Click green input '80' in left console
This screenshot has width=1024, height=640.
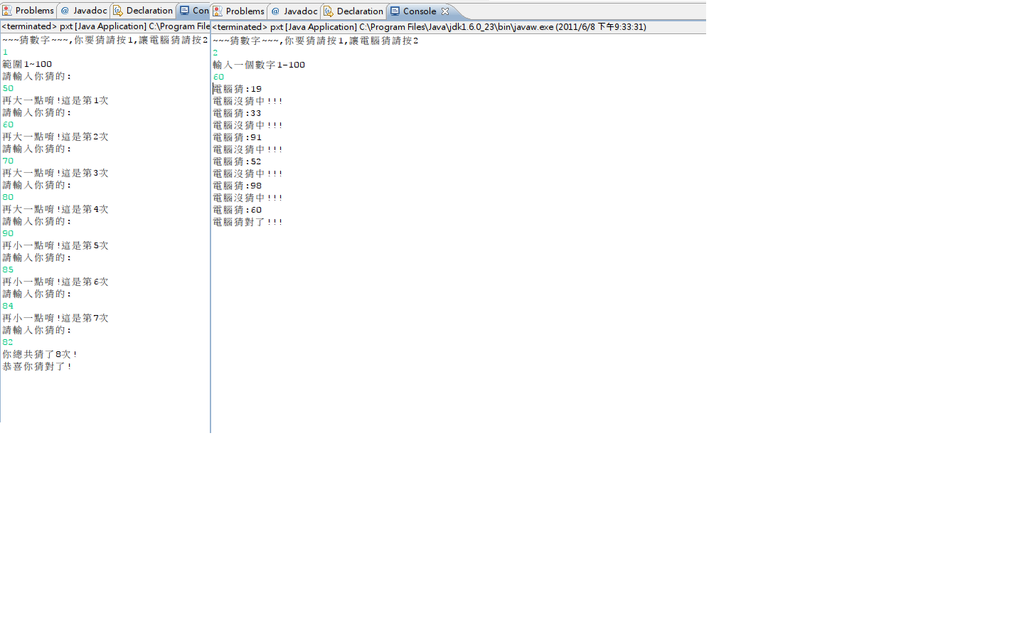point(8,197)
